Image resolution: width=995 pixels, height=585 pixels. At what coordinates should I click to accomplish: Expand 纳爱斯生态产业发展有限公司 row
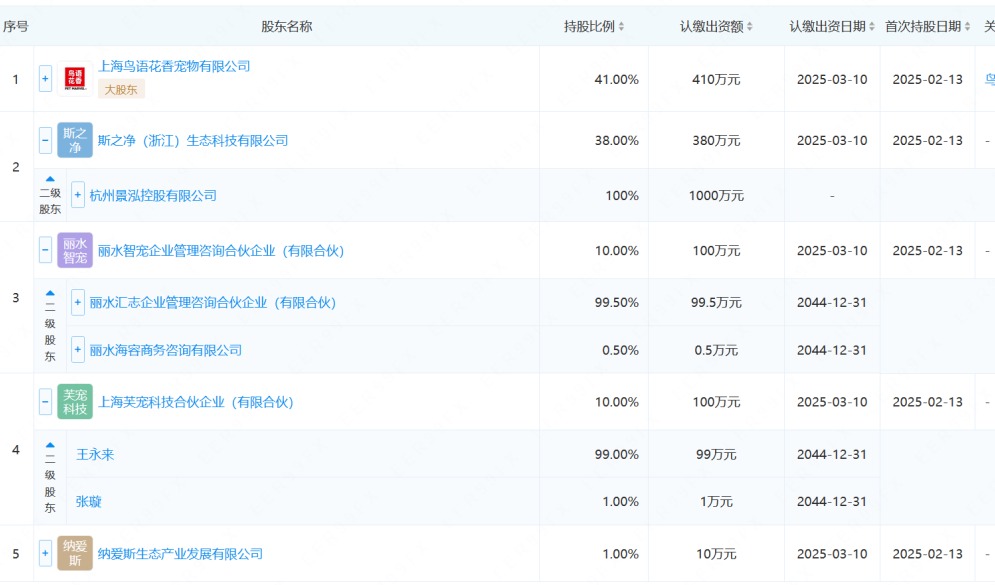pyautogui.click(x=45, y=553)
